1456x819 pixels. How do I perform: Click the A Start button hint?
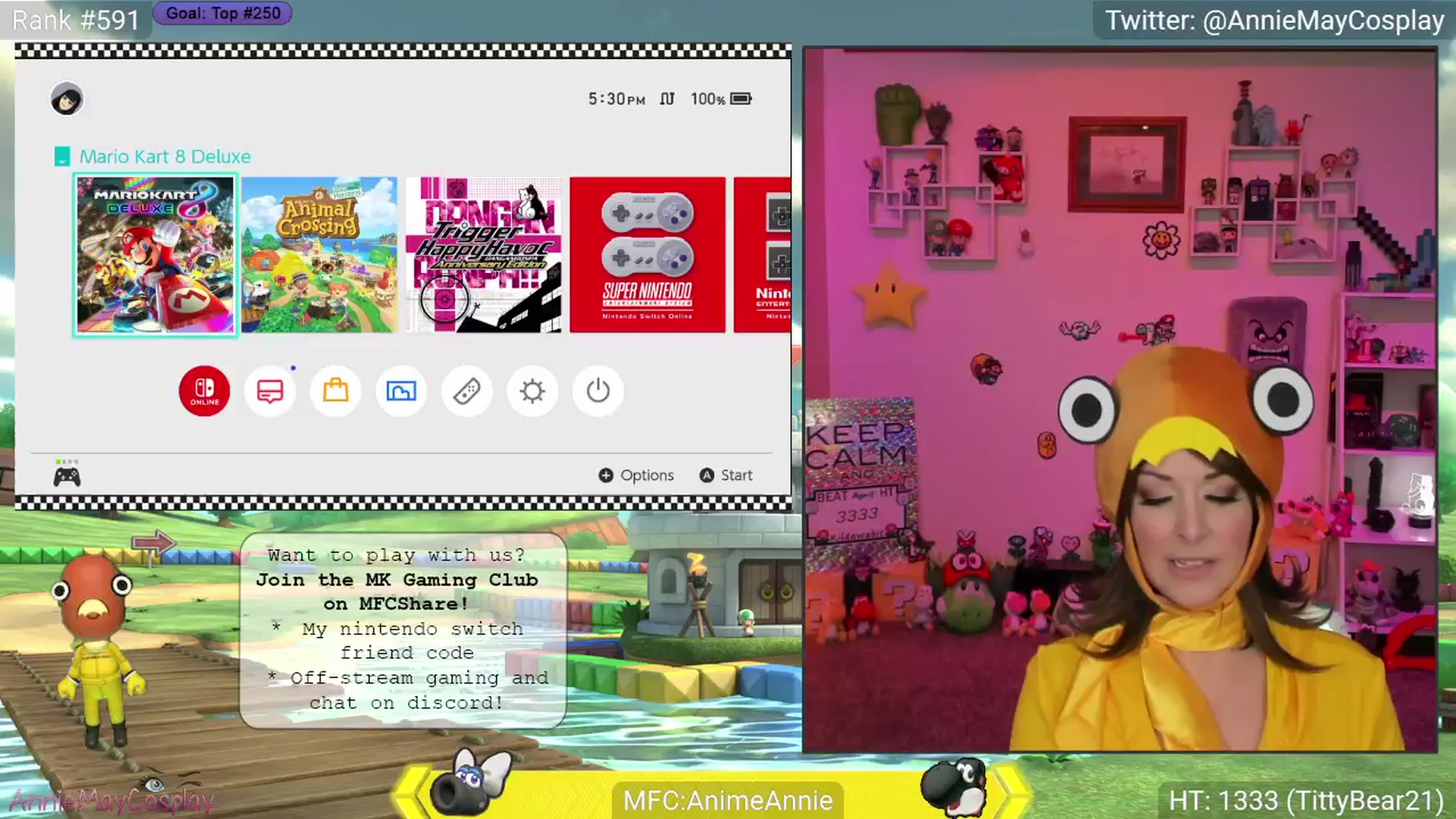click(726, 475)
